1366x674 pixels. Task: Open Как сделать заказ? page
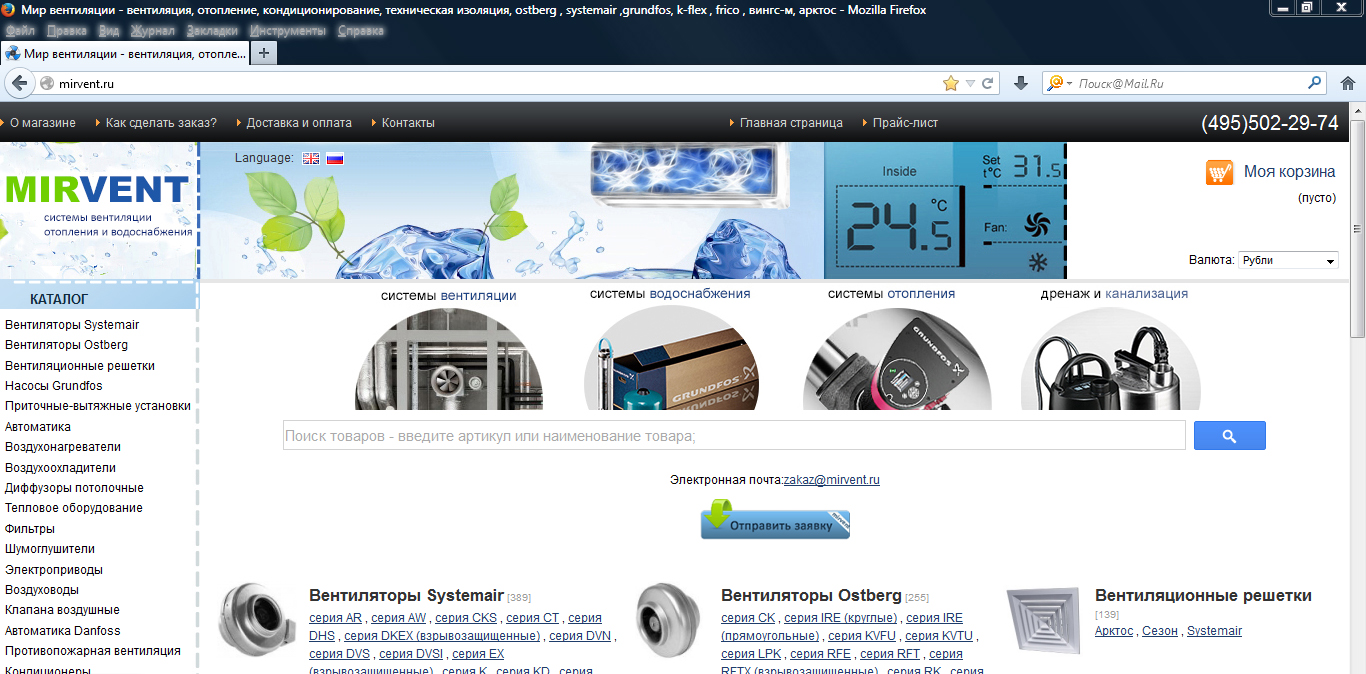click(161, 123)
